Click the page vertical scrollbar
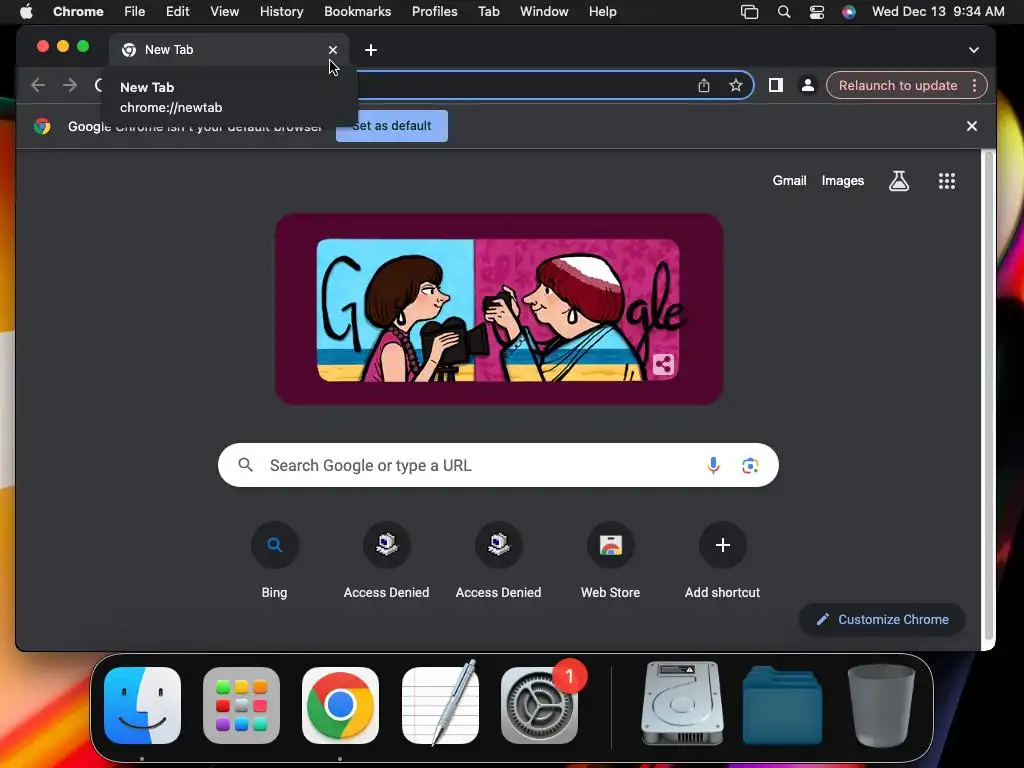The height and width of the screenshot is (768, 1024). tap(989, 395)
